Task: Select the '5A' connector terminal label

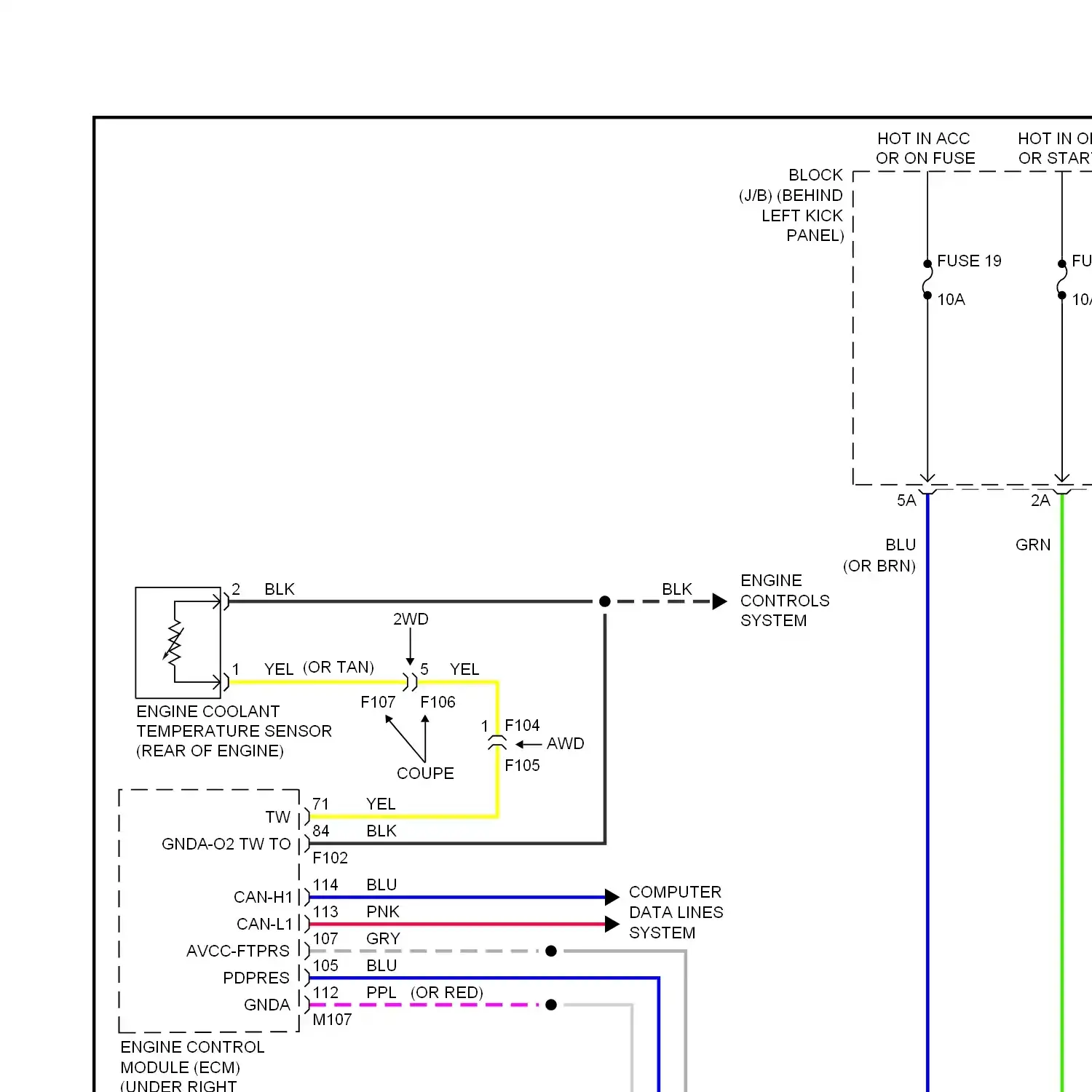Action: click(906, 500)
